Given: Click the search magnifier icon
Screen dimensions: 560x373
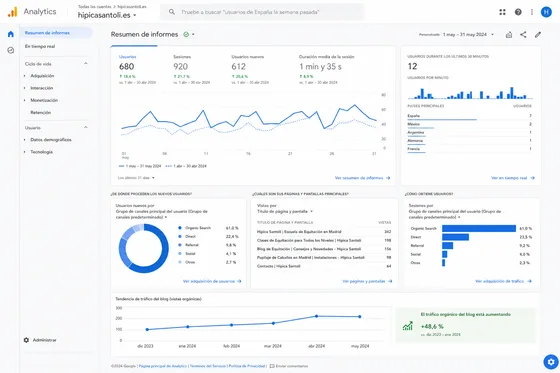Looking at the screenshot, I should click(172, 12).
